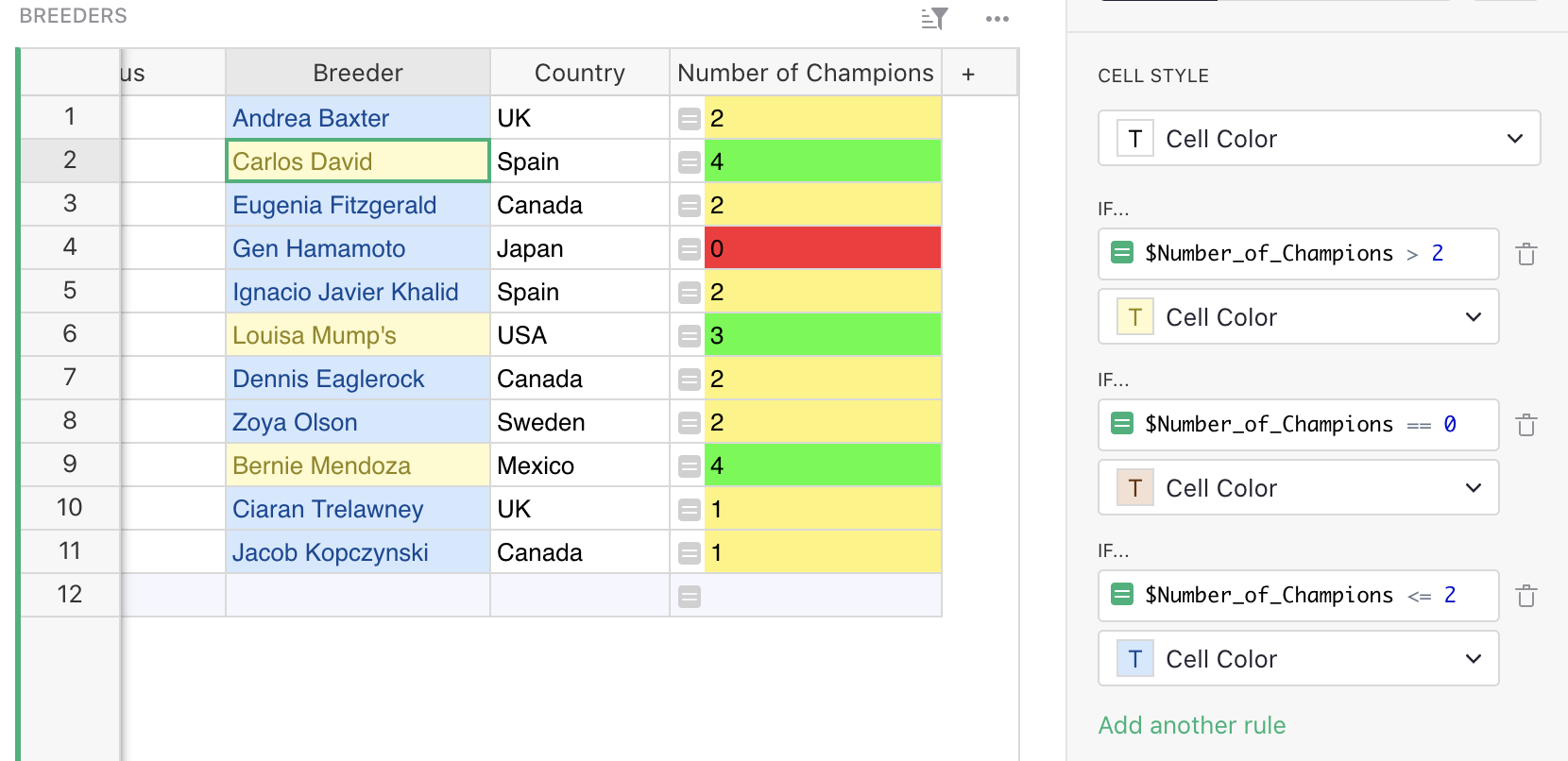Click the tan color swatch under the == 0 rule
The height and width of the screenshot is (761, 1568).
pyautogui.click(x=1135, y=488)
